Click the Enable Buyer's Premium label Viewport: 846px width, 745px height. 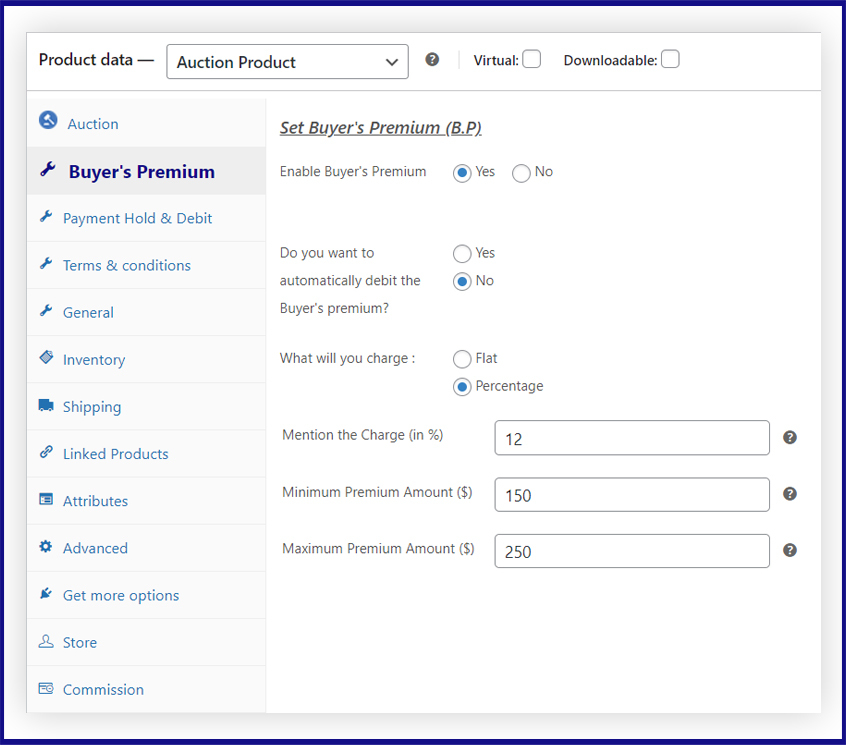[x=353, y=172]
